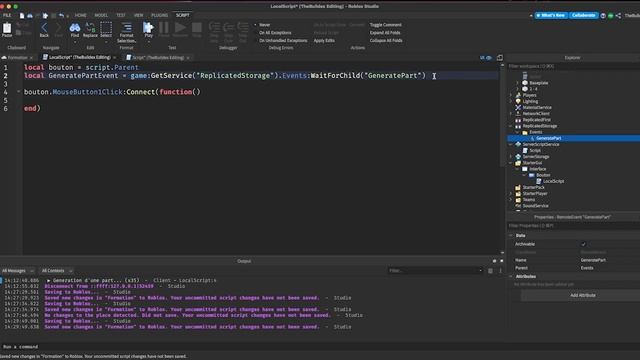640x360 pixels.
Task: Click the Filter Properties field
Action: pos(573,226)
